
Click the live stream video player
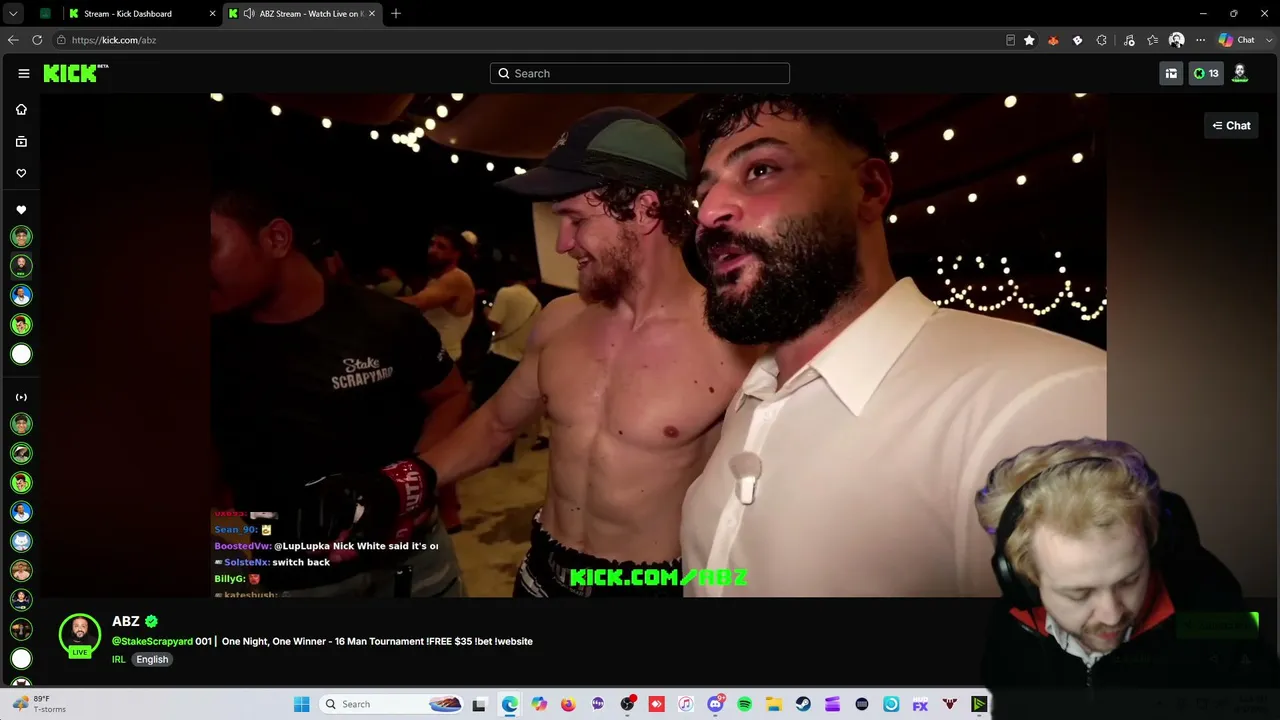click(658, 345)
